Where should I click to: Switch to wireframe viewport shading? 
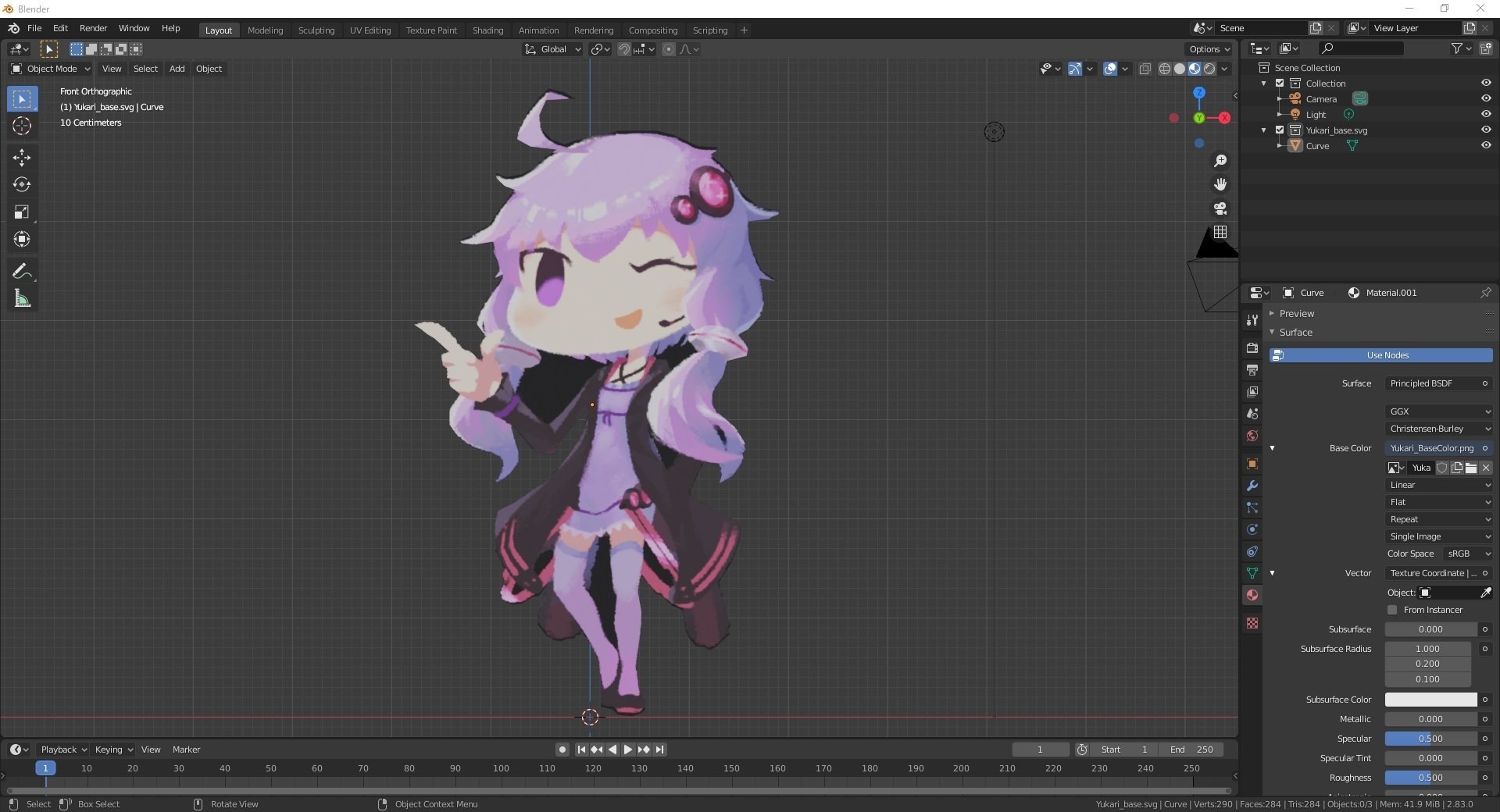(1165, 69)
